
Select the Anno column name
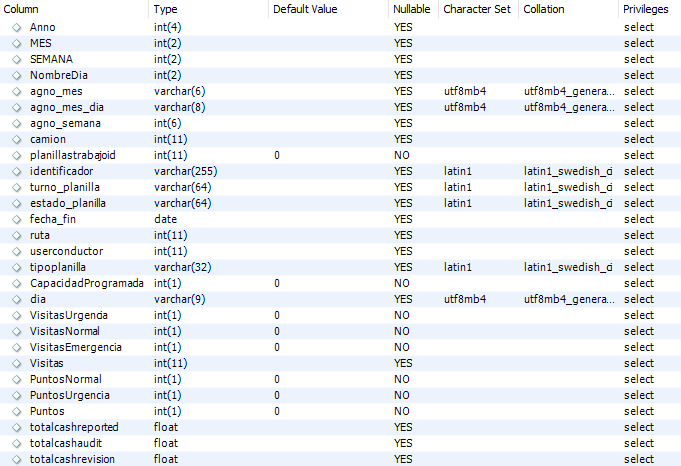point(43,27)
